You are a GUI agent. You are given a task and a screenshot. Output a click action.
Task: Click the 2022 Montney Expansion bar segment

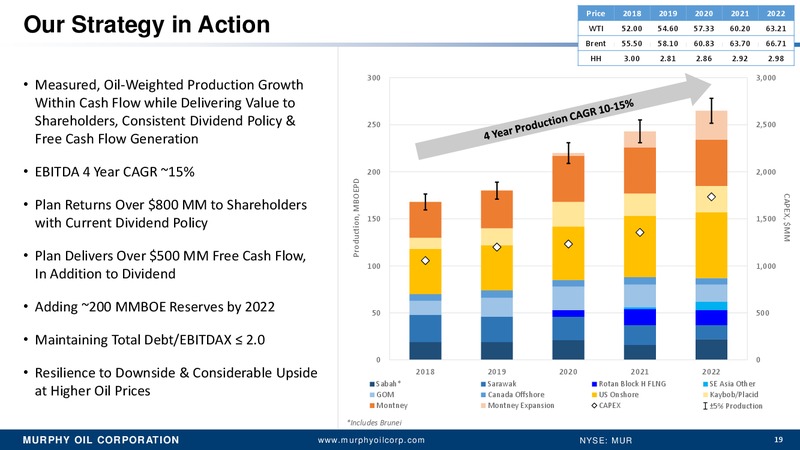click(711, 126)
